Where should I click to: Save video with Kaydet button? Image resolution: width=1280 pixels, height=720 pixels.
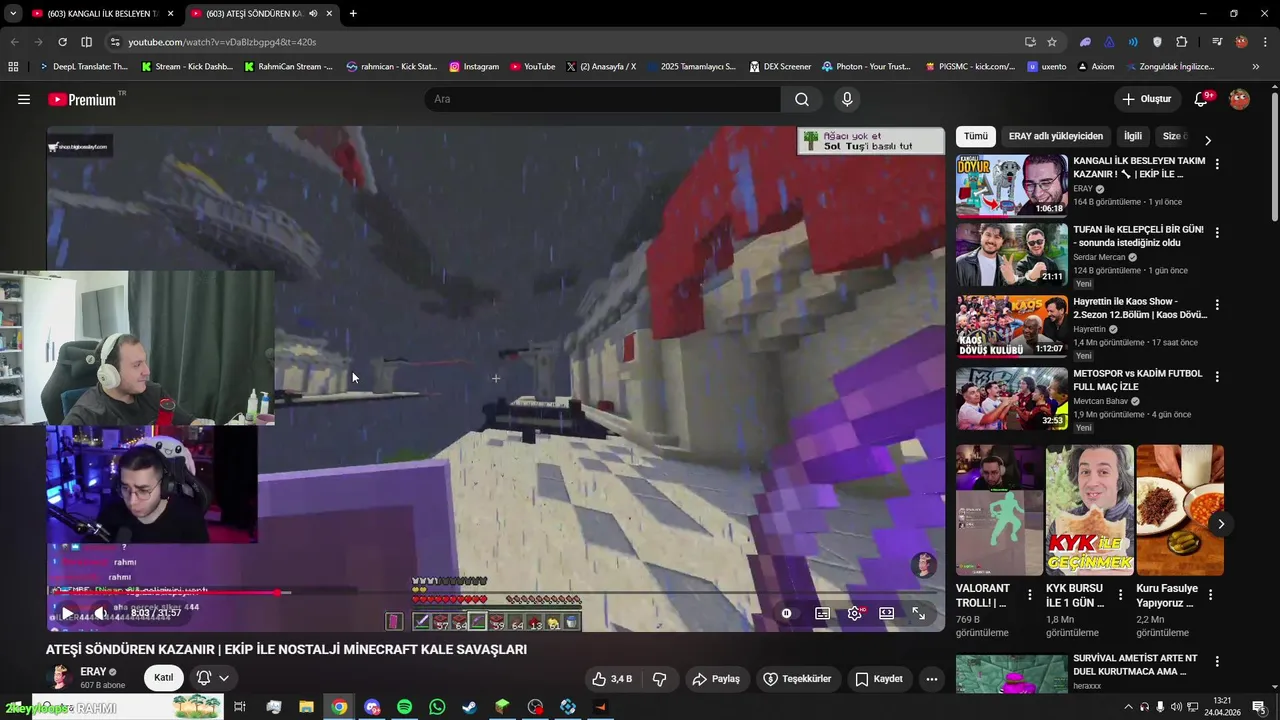pos(879,679)
